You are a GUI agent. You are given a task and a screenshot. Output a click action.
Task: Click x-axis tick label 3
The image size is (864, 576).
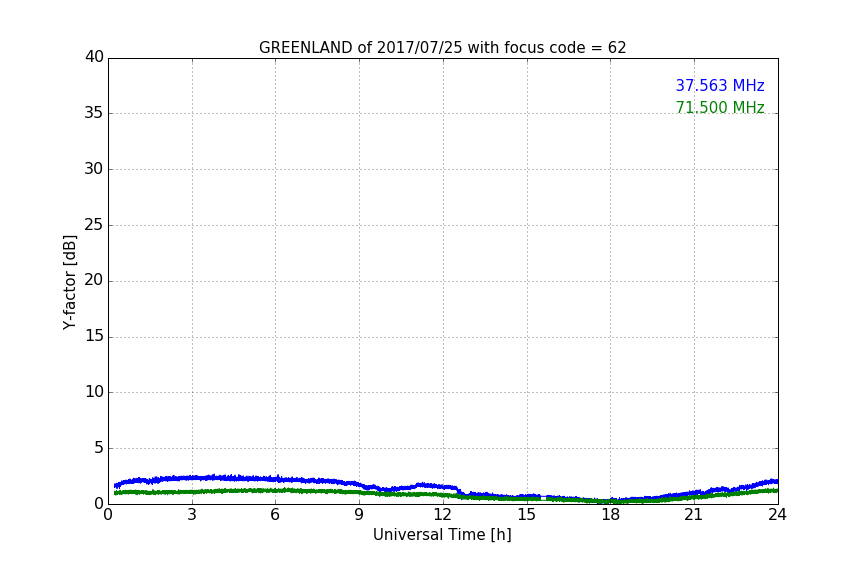pyautogui.click(x=192, y=515)
